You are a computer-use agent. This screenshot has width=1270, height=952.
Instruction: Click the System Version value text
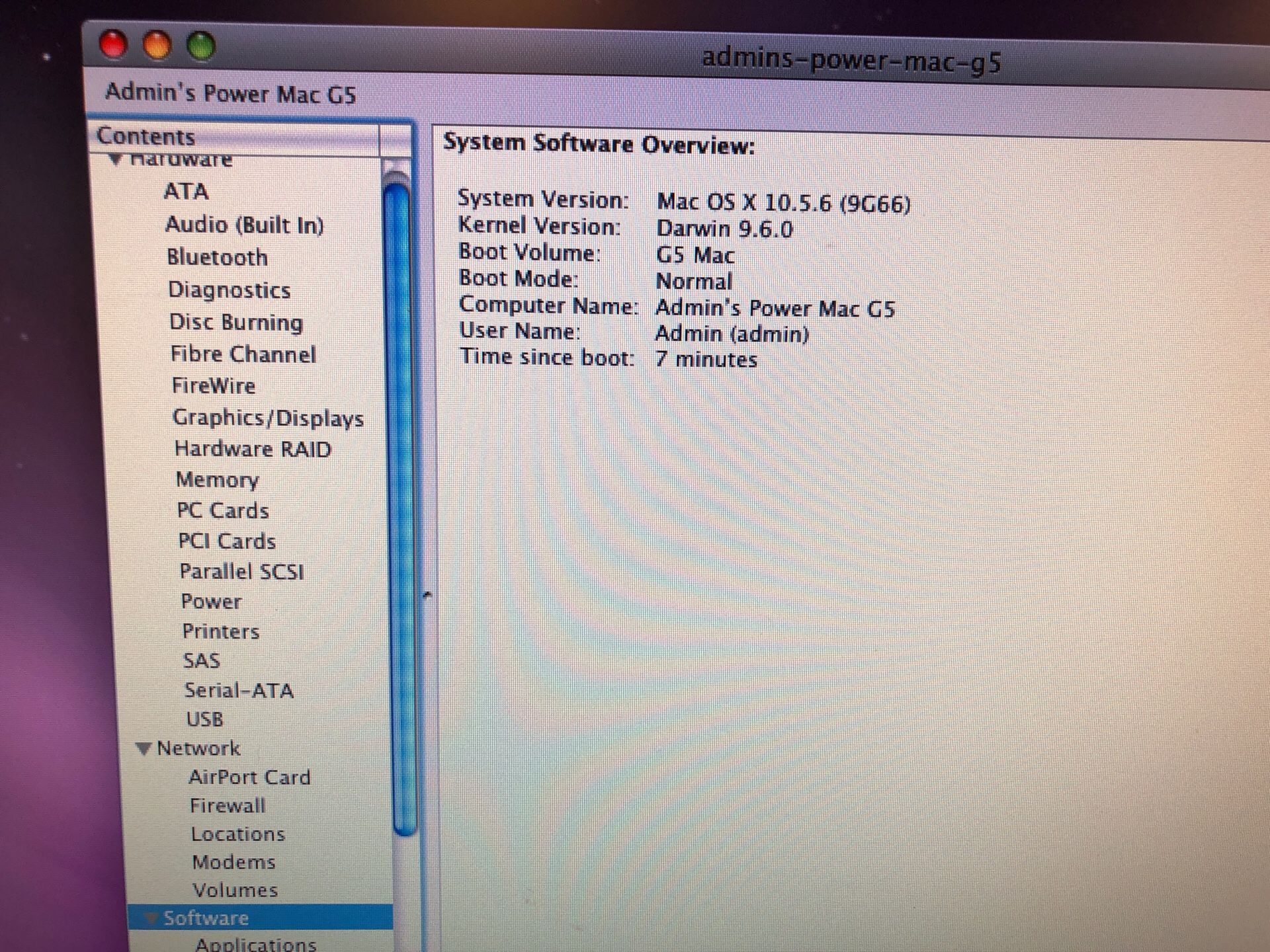(x=783, y=202)
